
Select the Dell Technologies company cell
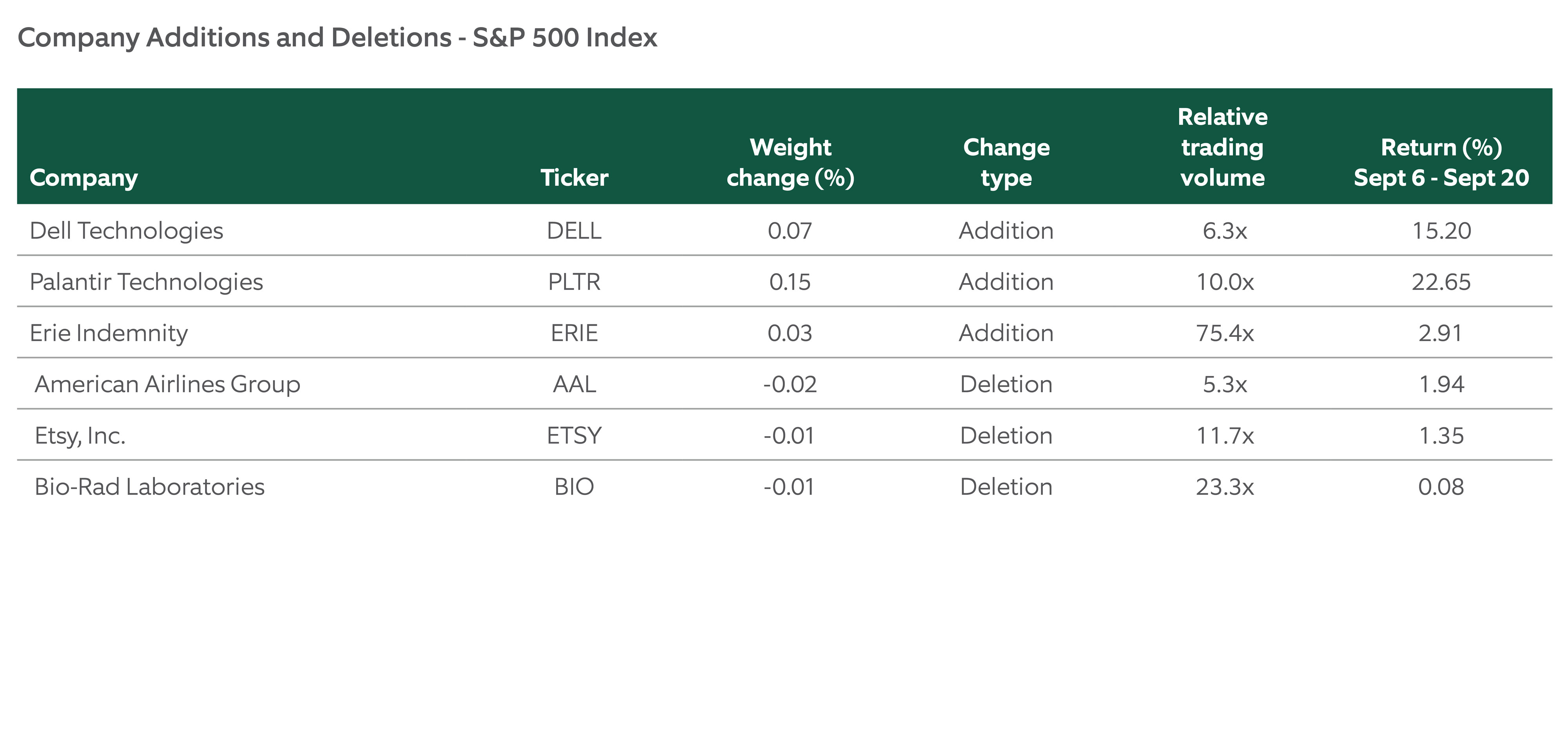[x=127, y=231]
